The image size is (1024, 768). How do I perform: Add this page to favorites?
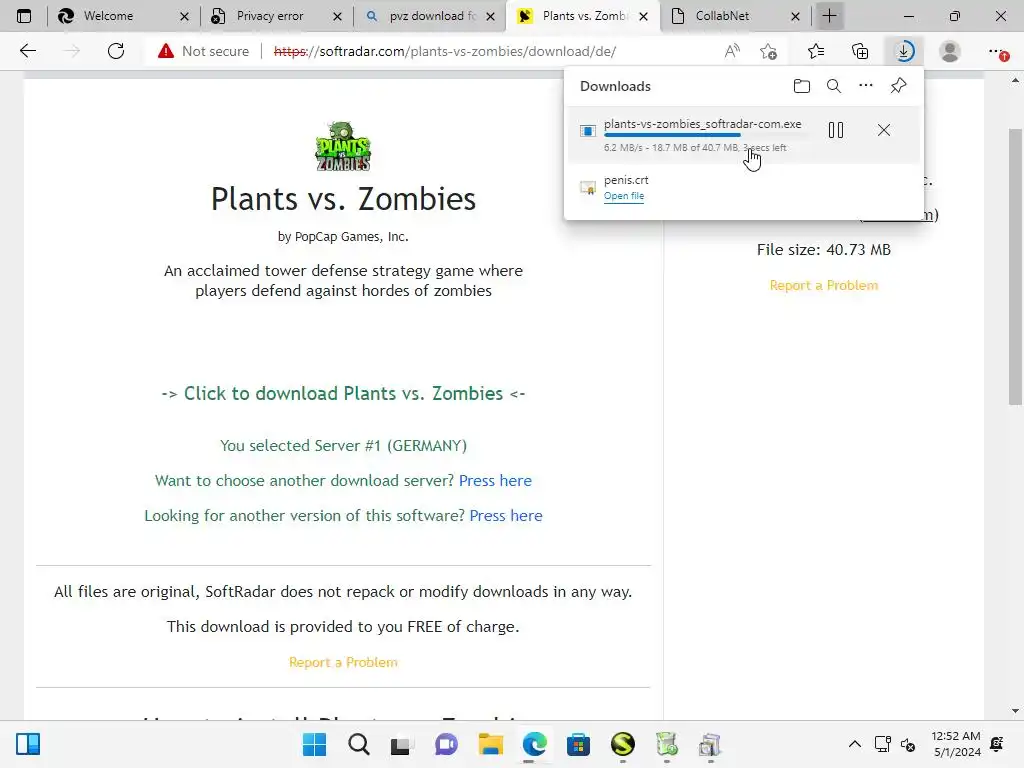769,51
